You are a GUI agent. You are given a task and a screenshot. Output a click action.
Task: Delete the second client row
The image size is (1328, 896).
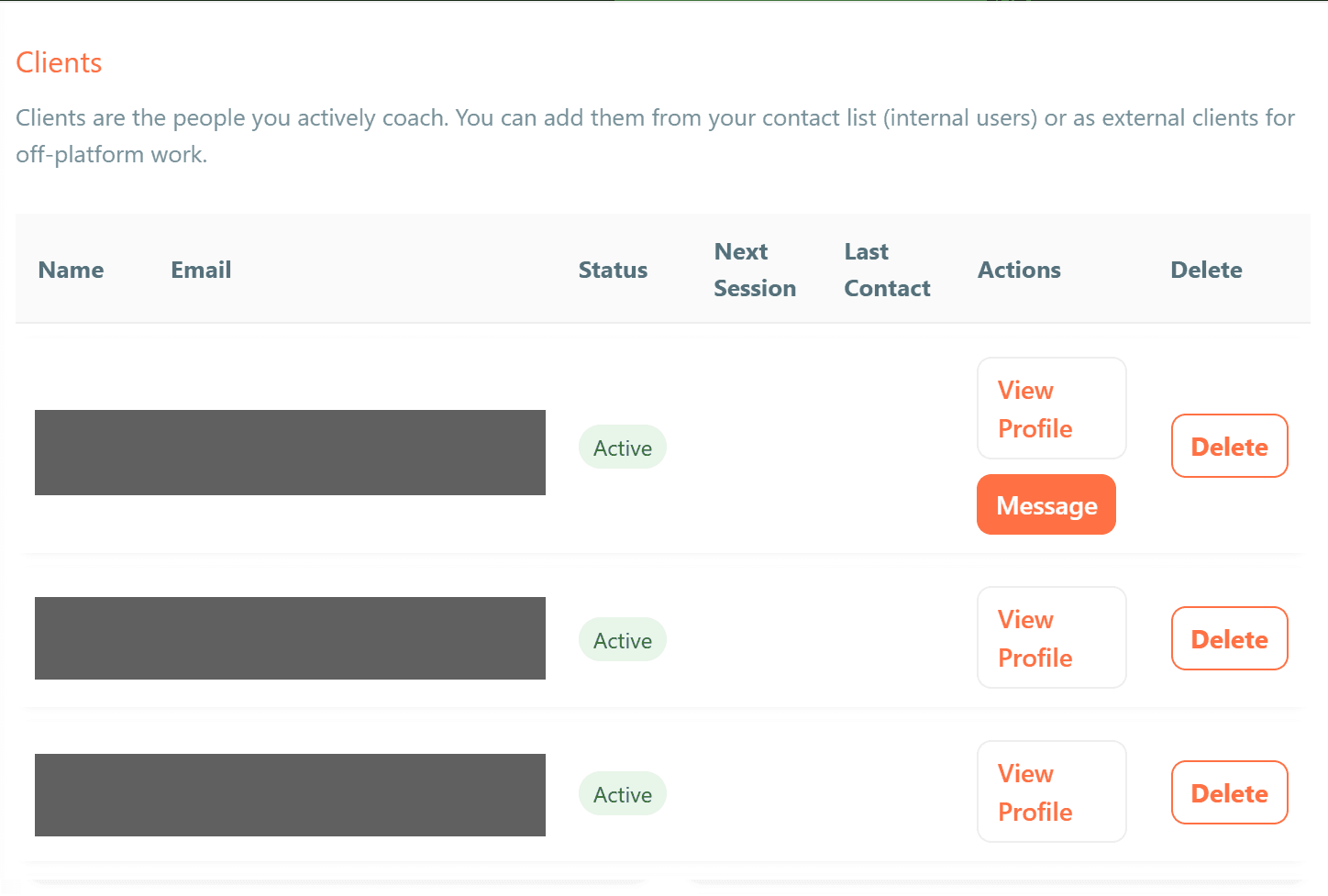click(1229, 639)
